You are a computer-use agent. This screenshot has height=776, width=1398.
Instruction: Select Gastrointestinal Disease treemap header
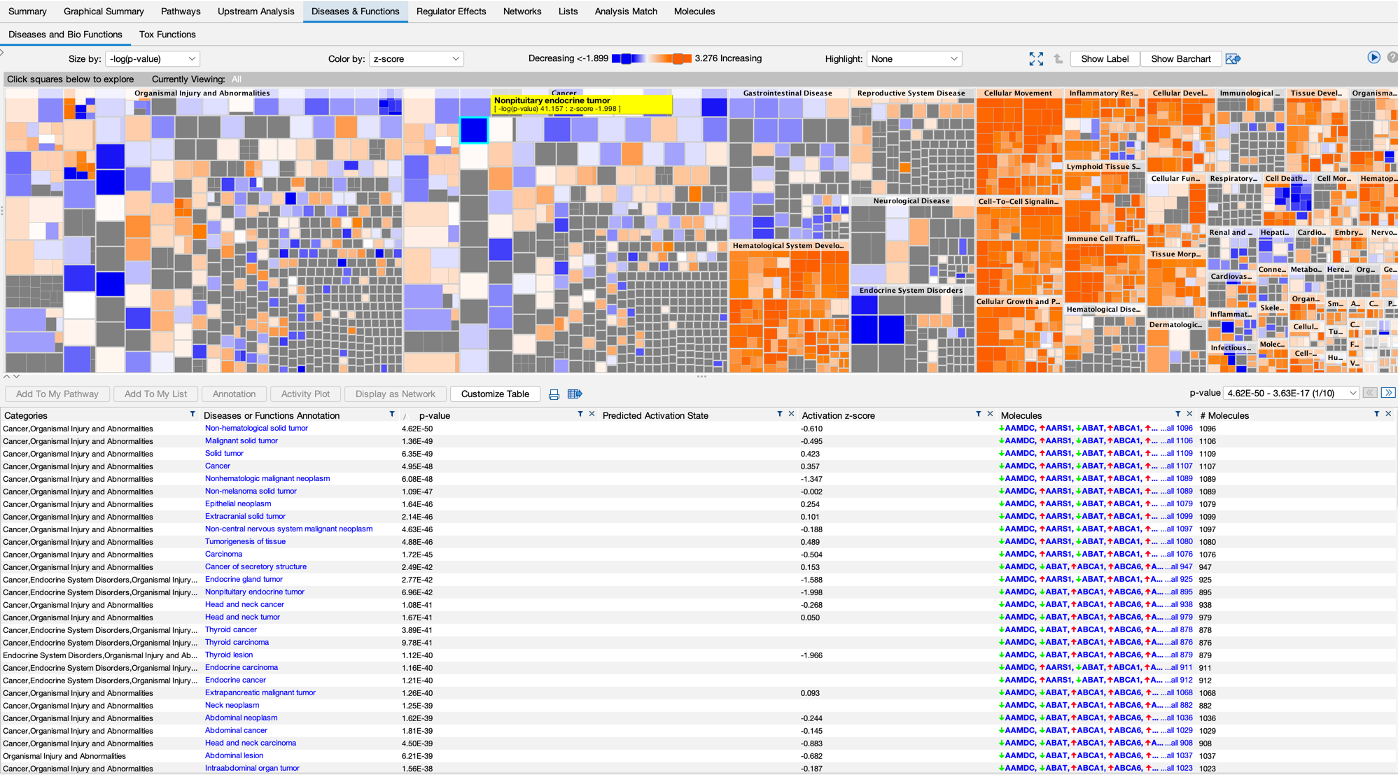[x=788, y=93]
